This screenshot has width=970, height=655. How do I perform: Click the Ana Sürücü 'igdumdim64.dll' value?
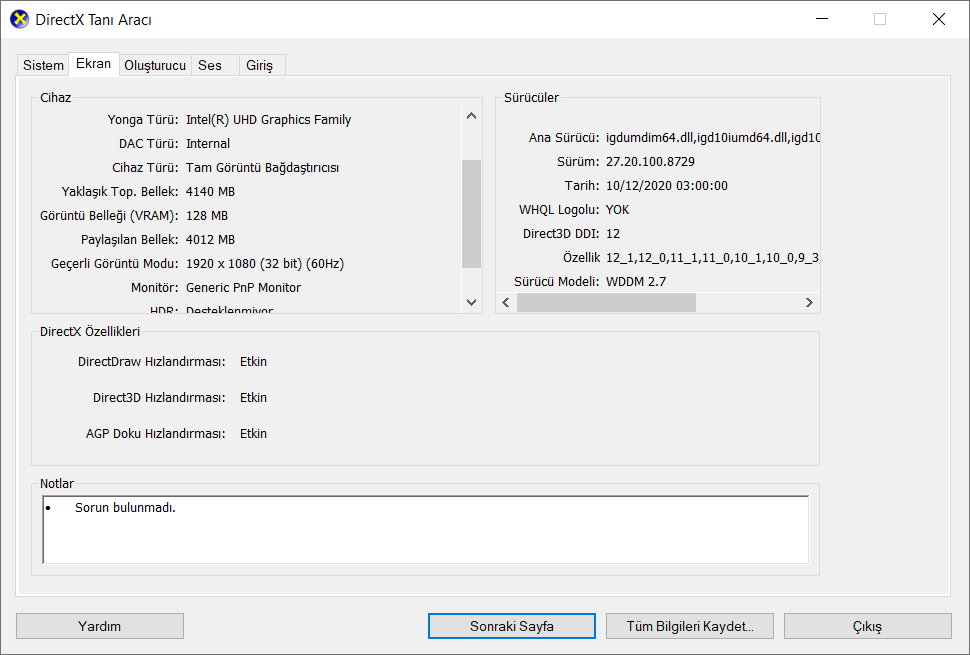click(x=713, y=137)
